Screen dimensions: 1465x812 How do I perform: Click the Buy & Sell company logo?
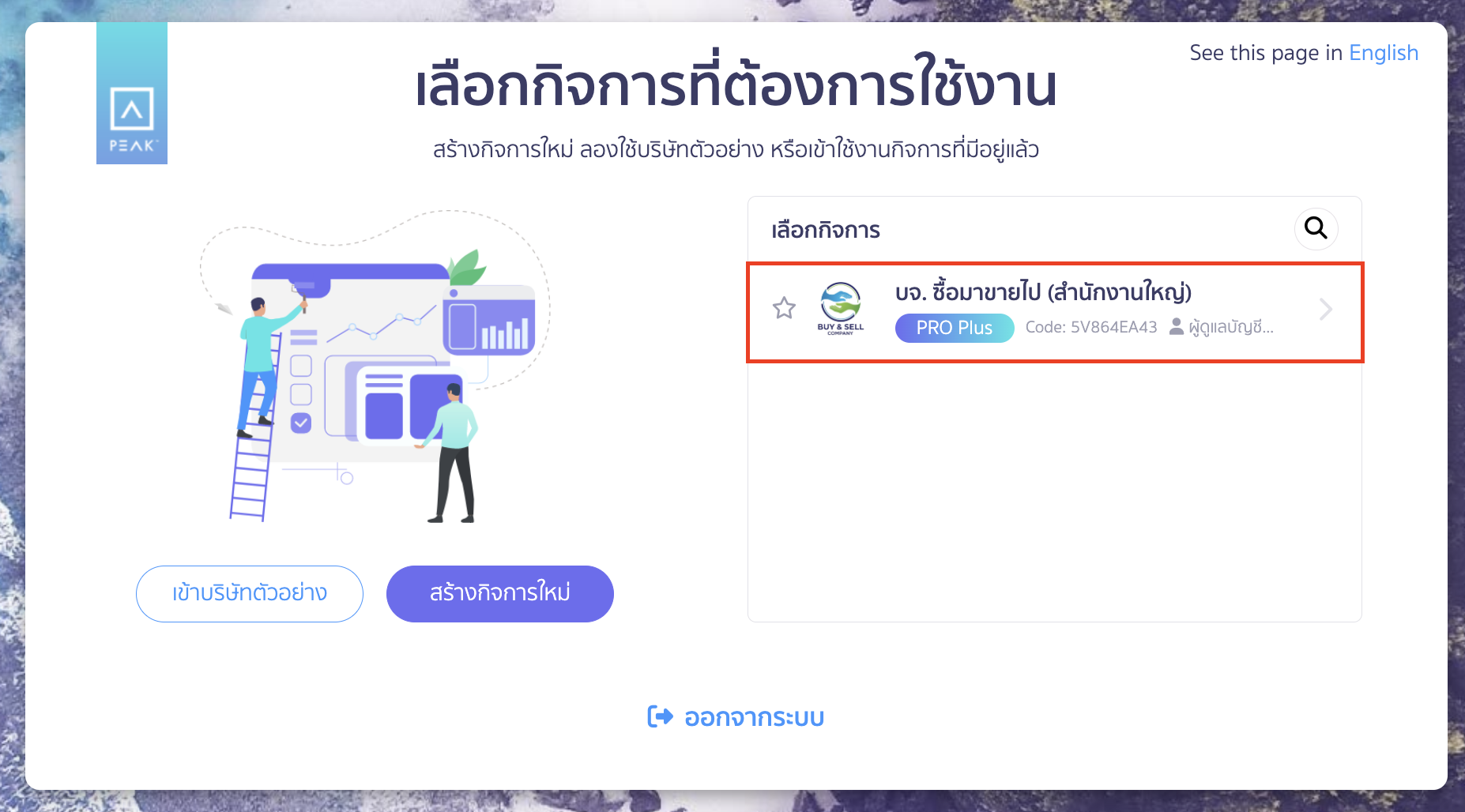(x=840, y=308)
